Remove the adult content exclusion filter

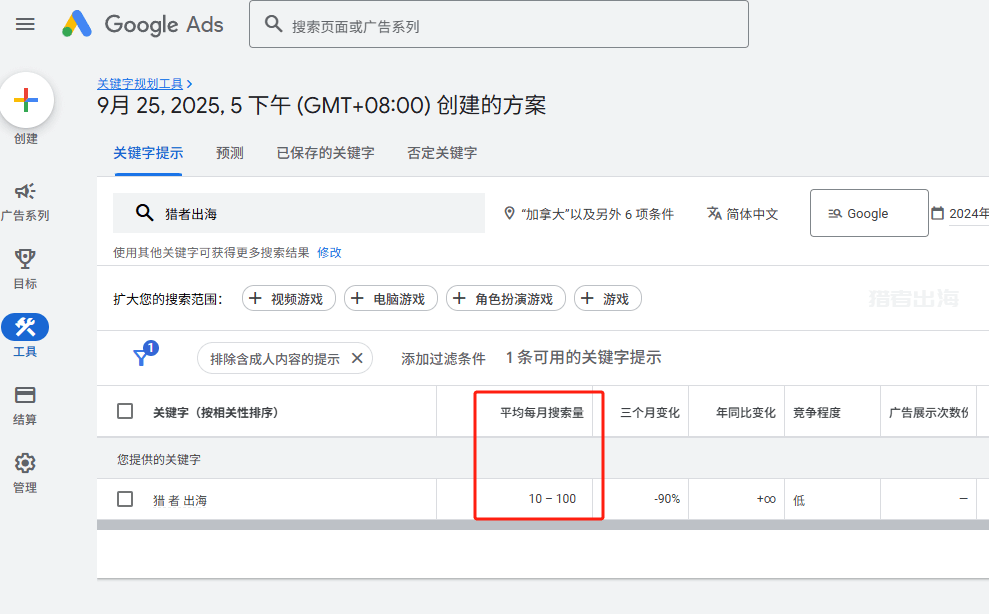[357, 358]
